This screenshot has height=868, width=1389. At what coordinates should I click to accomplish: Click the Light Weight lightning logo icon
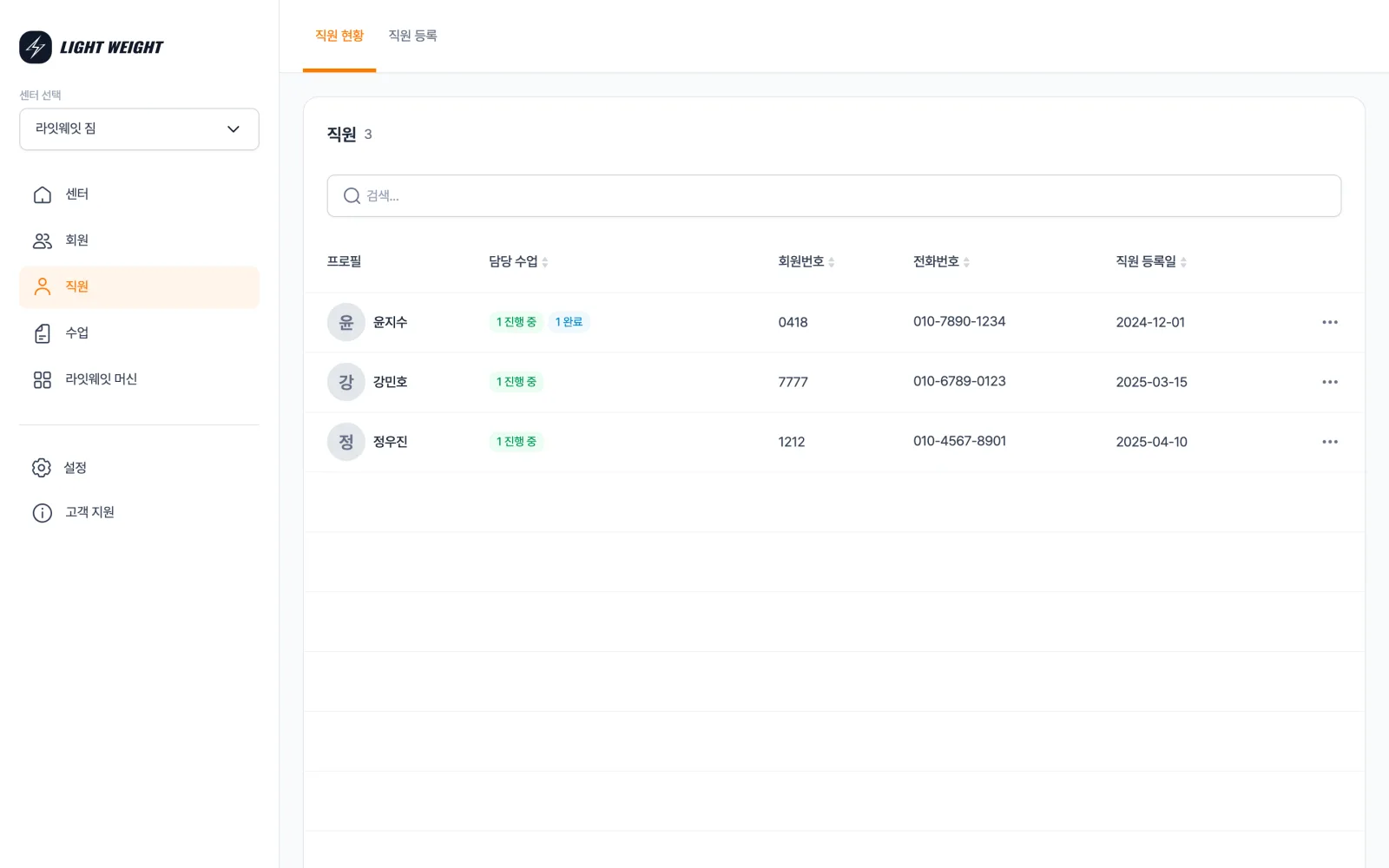36,47
